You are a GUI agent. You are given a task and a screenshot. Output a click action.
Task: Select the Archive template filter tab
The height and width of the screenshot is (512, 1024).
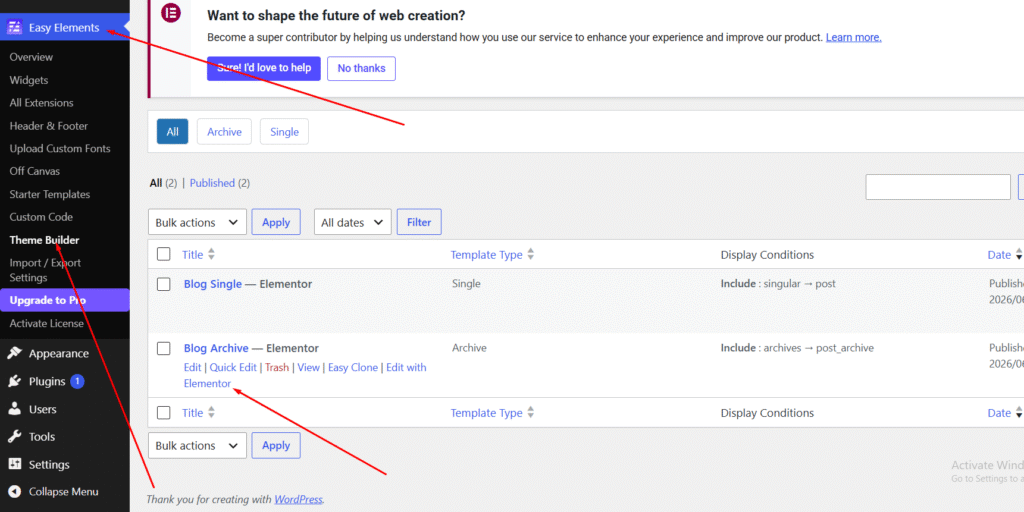[224, 132]
